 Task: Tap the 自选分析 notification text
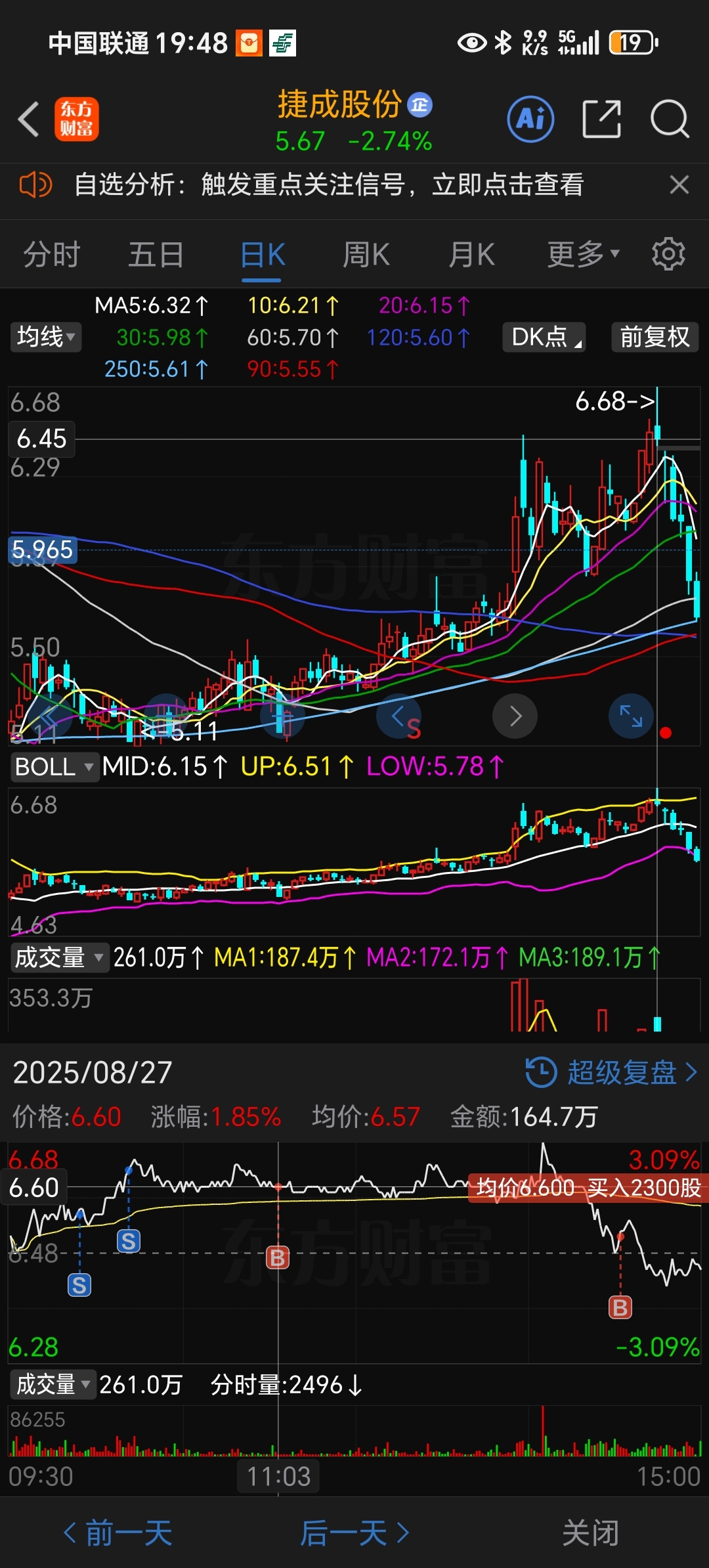pyautogui.click(x=329, y=185)
